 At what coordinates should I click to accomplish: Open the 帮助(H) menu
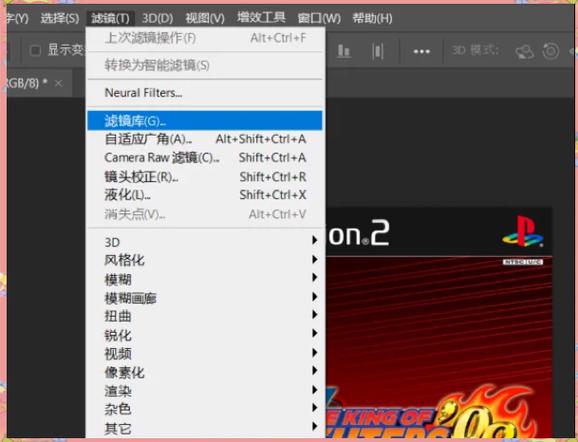372,18
